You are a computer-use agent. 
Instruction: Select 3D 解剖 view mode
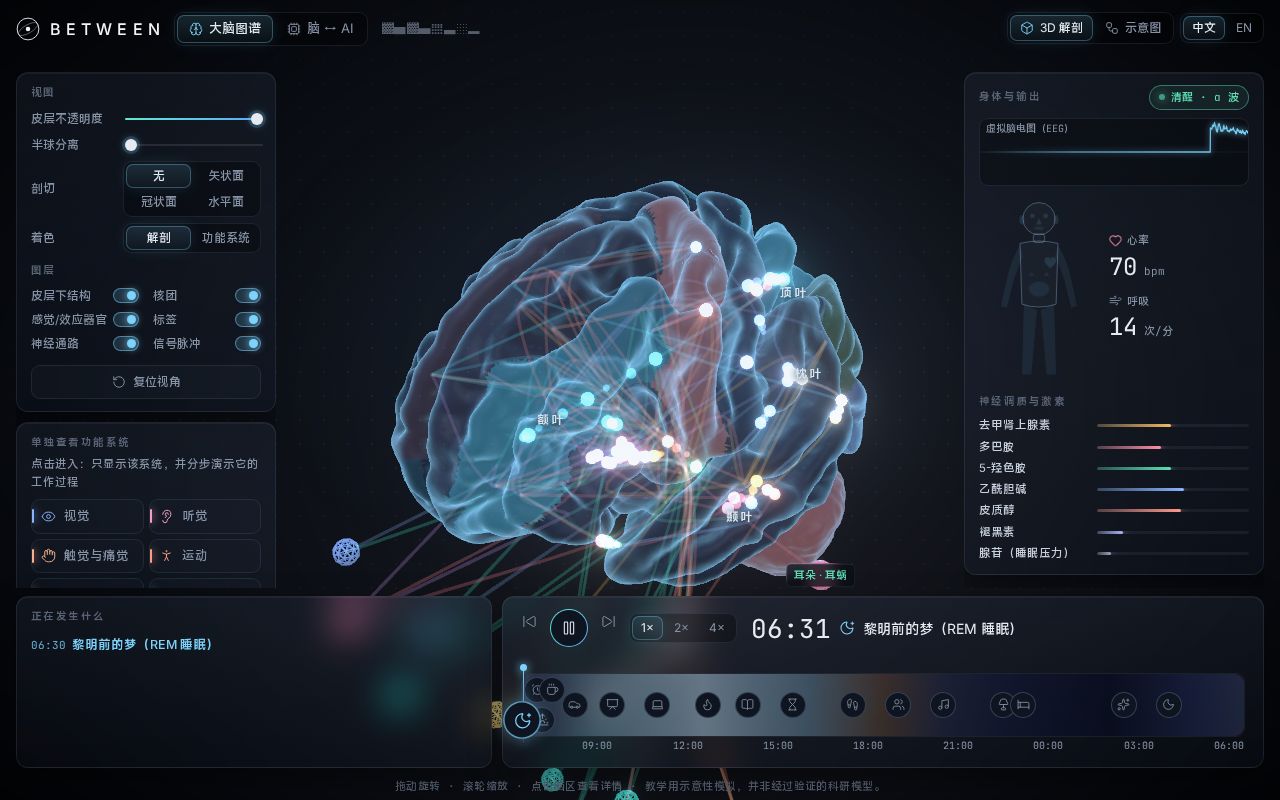point(1051,28)
